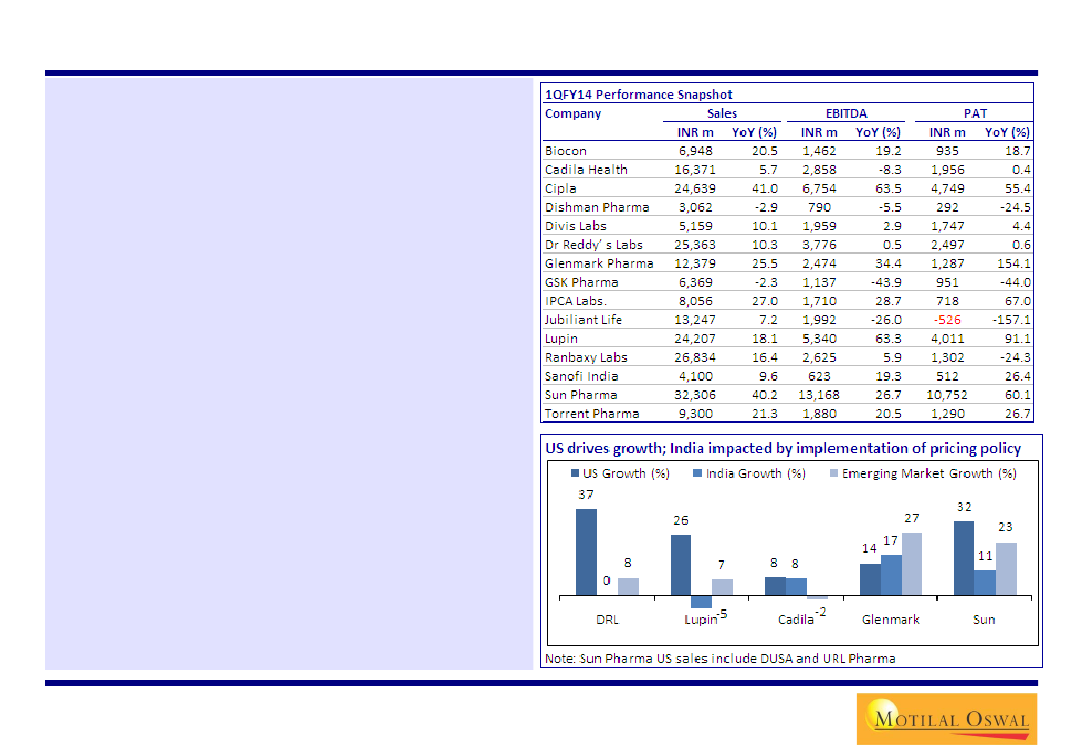
Task: Click the Cadila axis label on chart
Action: click(796, 619)
